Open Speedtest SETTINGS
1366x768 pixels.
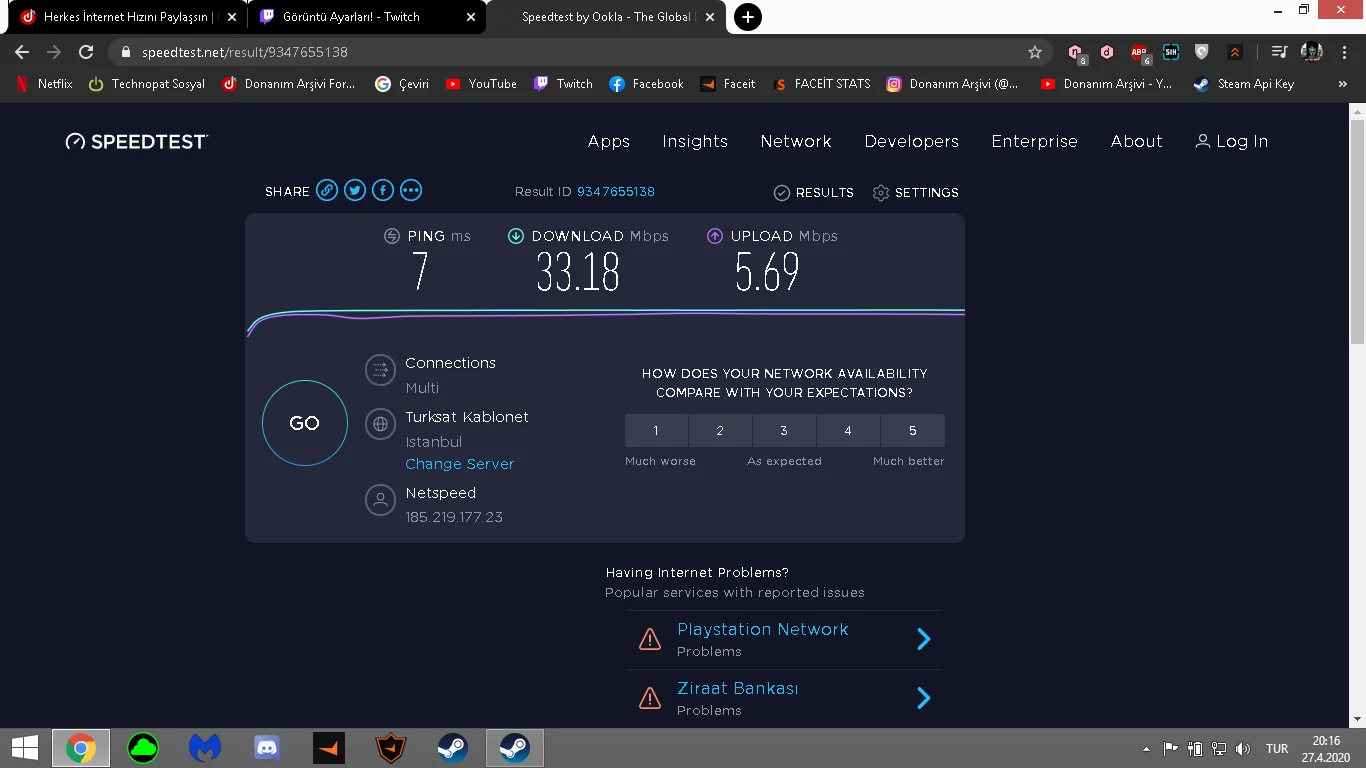[916, 192]
